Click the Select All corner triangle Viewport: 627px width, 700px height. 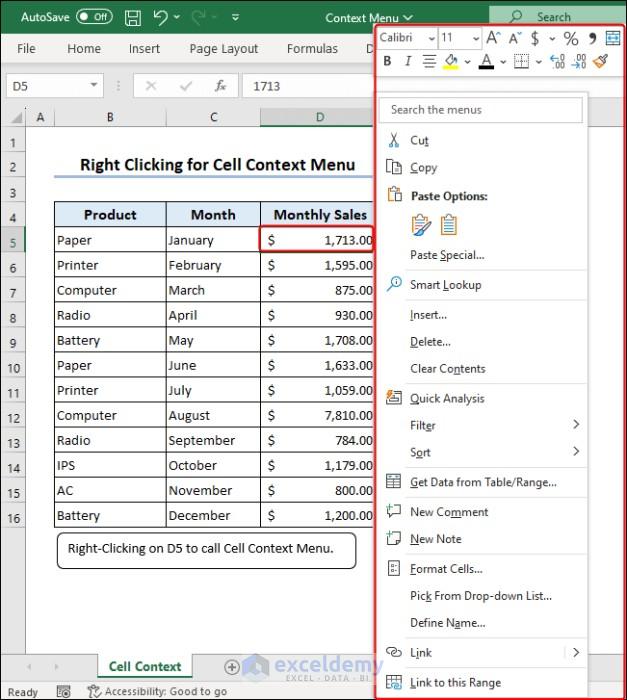coord(17,117)
